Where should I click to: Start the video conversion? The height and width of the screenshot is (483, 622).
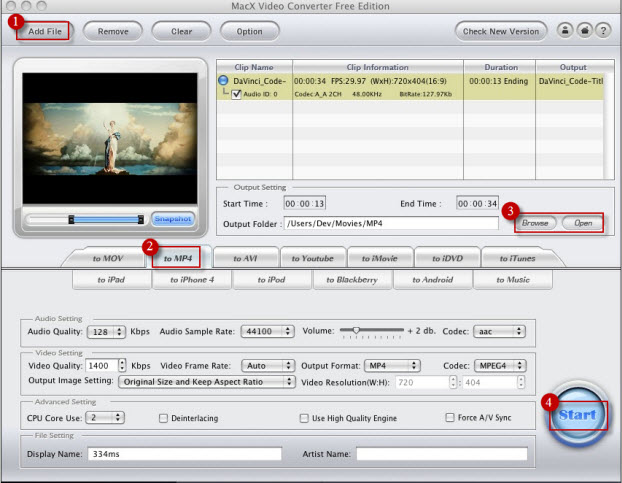point(578,415)
